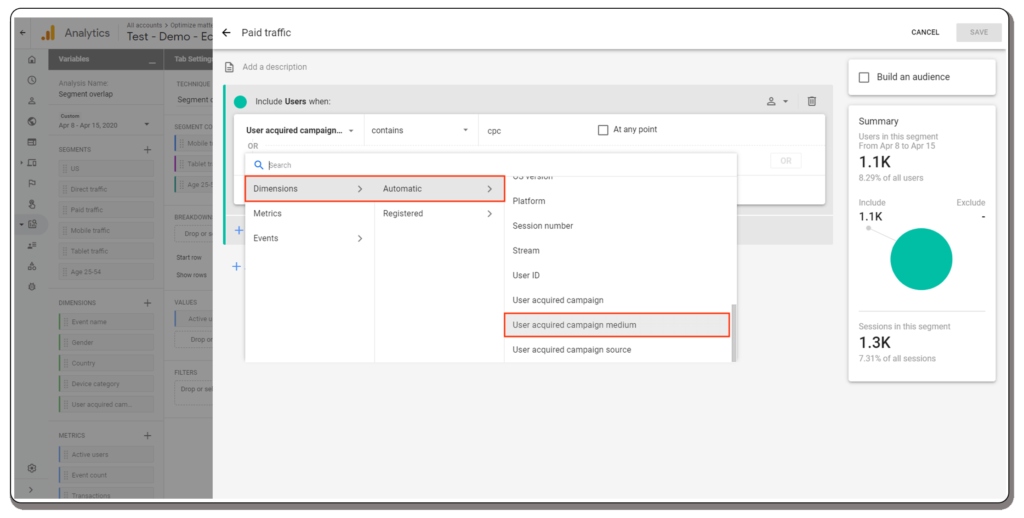This screenshot has width=1024, height=518.
Task: Click the CANCEL button
Action: [925, 33]
